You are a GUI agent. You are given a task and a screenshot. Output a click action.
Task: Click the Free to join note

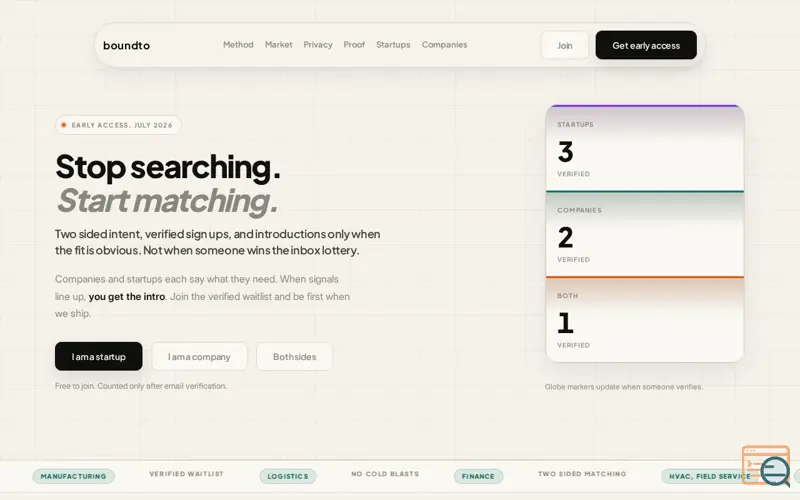tap(141, 386)
